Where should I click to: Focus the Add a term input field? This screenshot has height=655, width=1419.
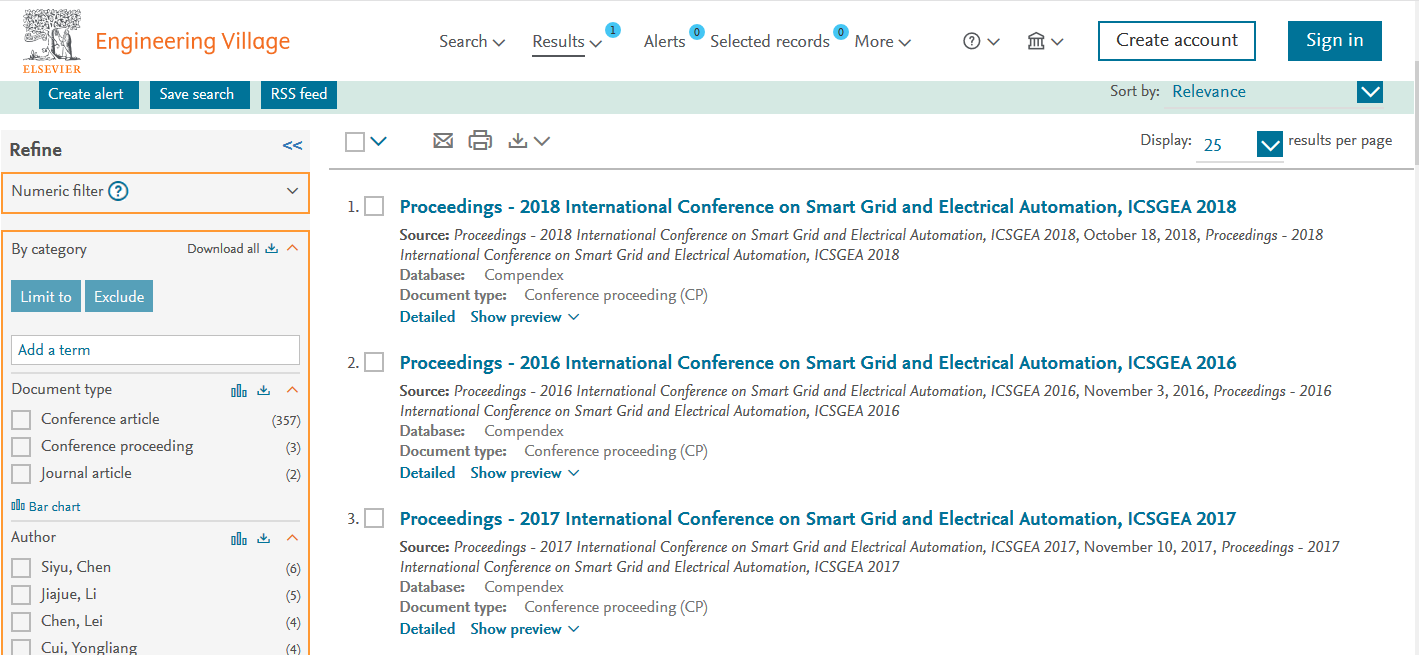155,350
